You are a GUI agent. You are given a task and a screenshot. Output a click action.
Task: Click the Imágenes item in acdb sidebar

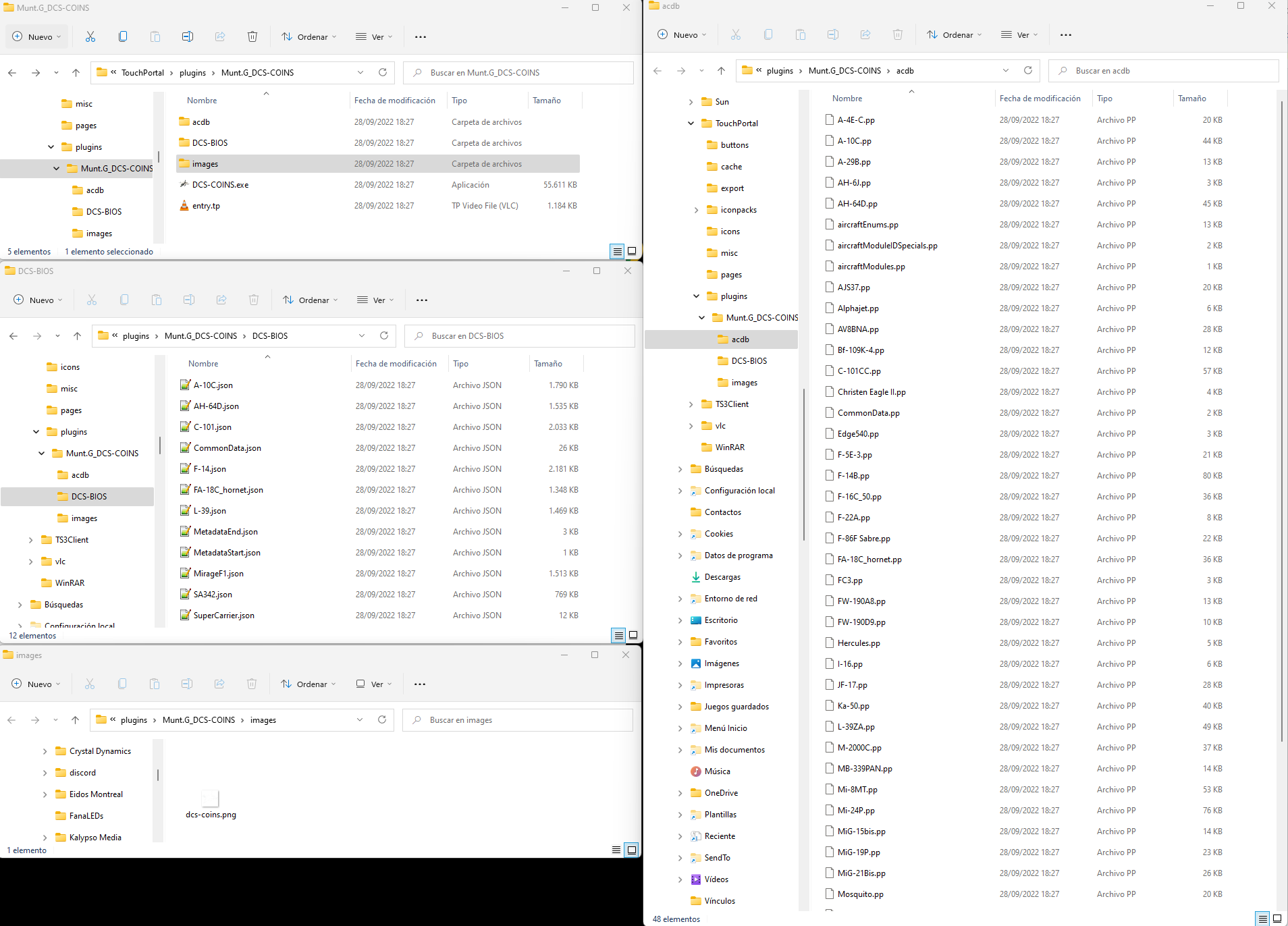(x=722, y=663)
